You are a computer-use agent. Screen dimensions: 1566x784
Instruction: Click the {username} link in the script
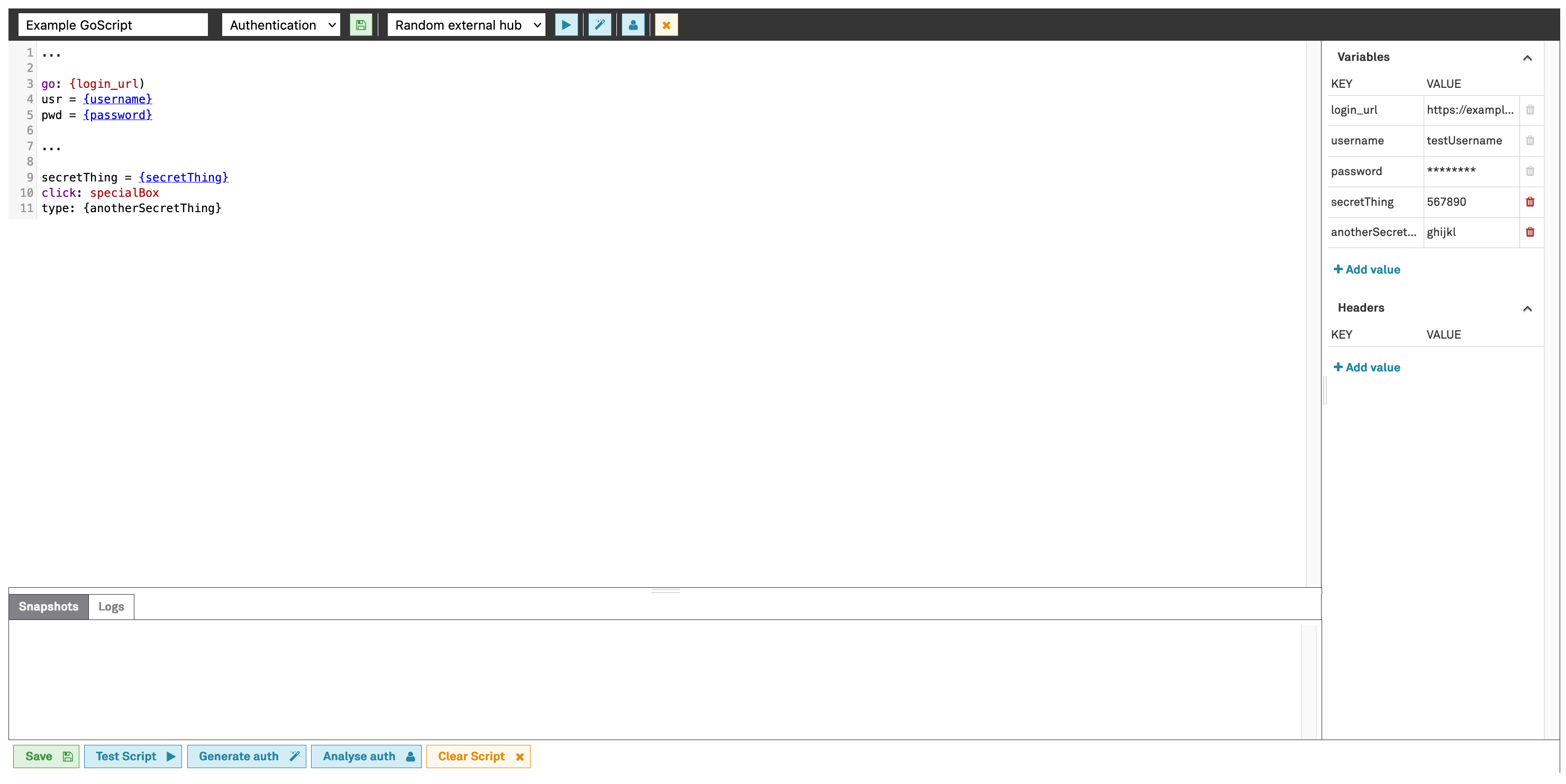[x=117, y=99]
